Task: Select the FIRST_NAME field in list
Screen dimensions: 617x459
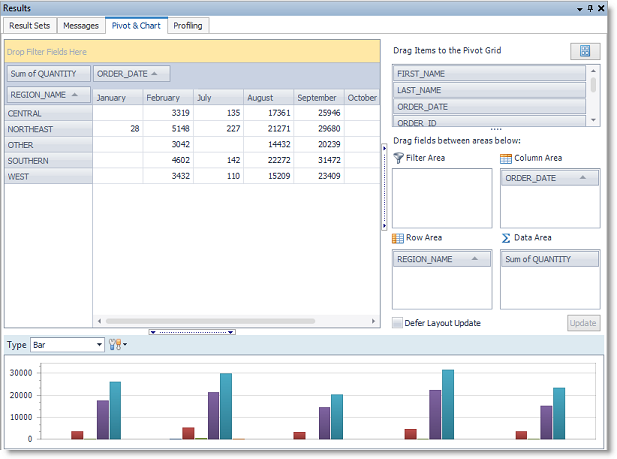Action: pos(488,74)
